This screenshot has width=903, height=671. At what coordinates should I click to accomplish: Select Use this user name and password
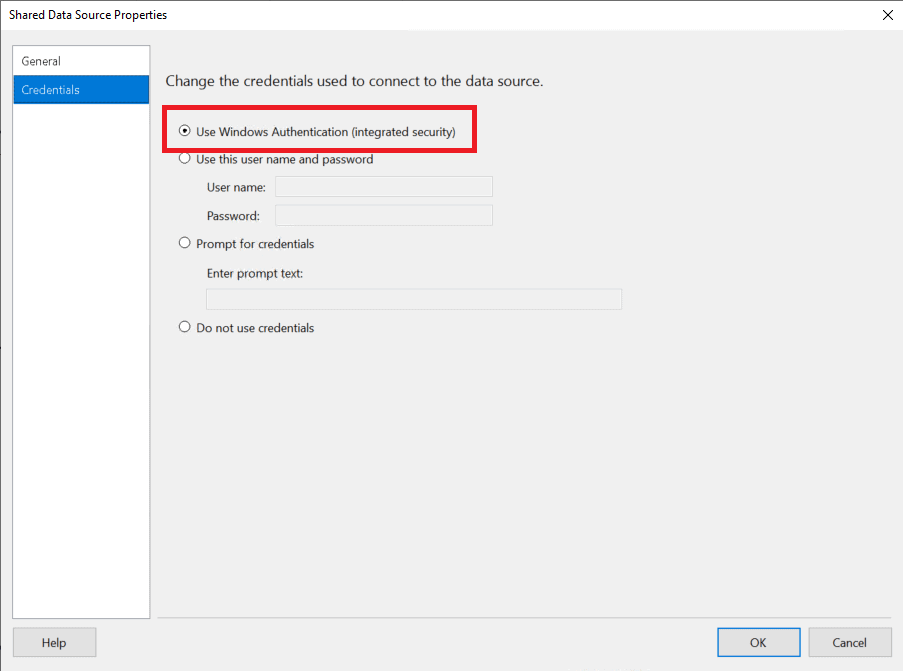[184, 158]
